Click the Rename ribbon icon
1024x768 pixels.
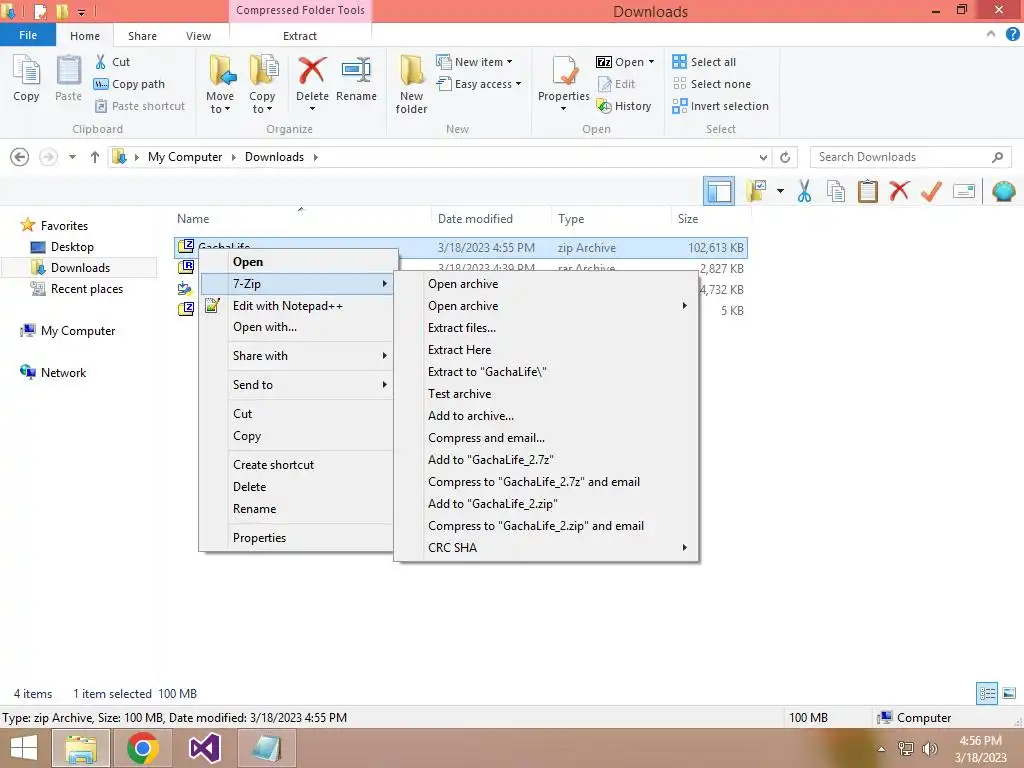(x=357, y=78)
